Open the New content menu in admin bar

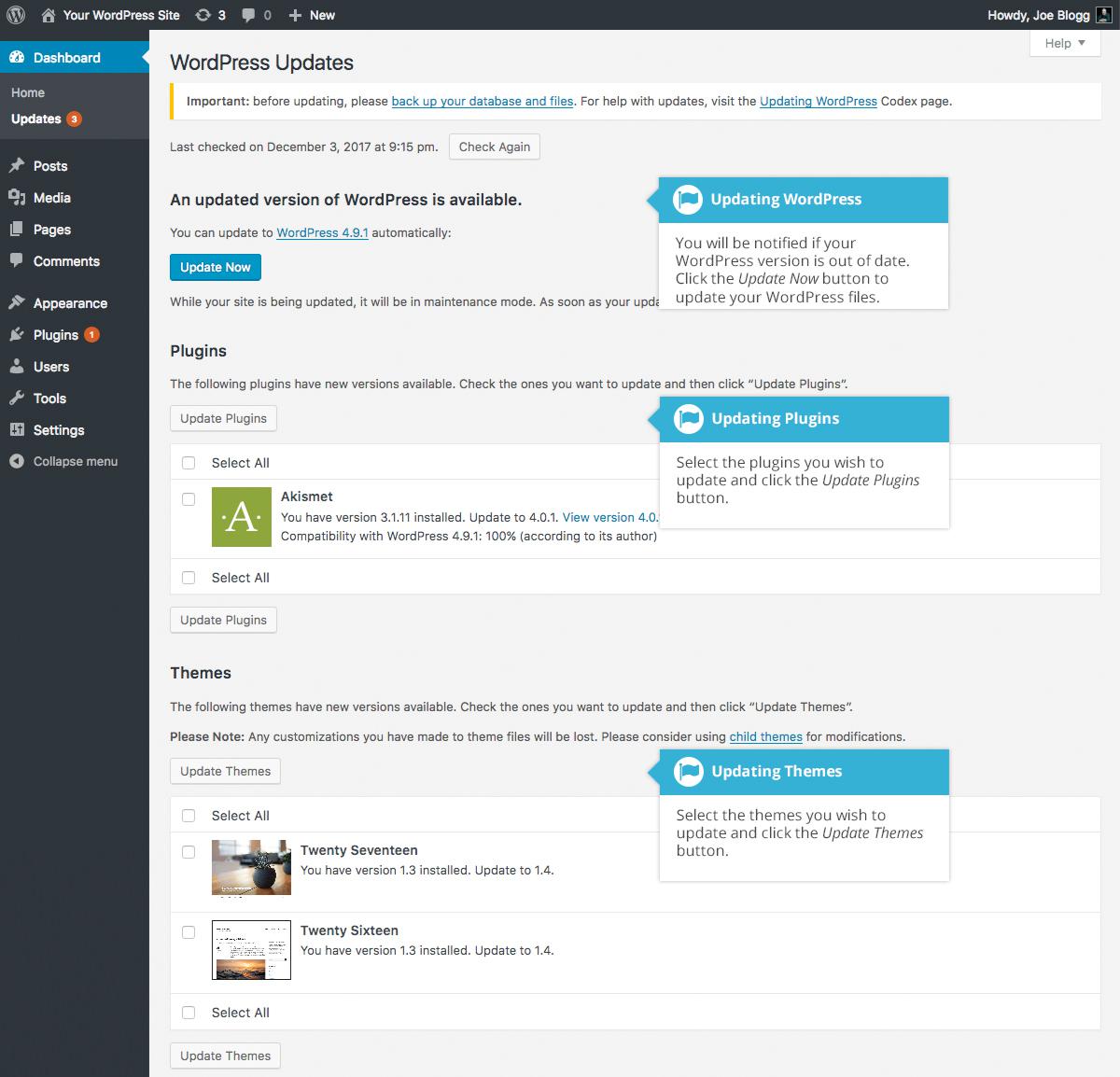(x=312, y=15)
